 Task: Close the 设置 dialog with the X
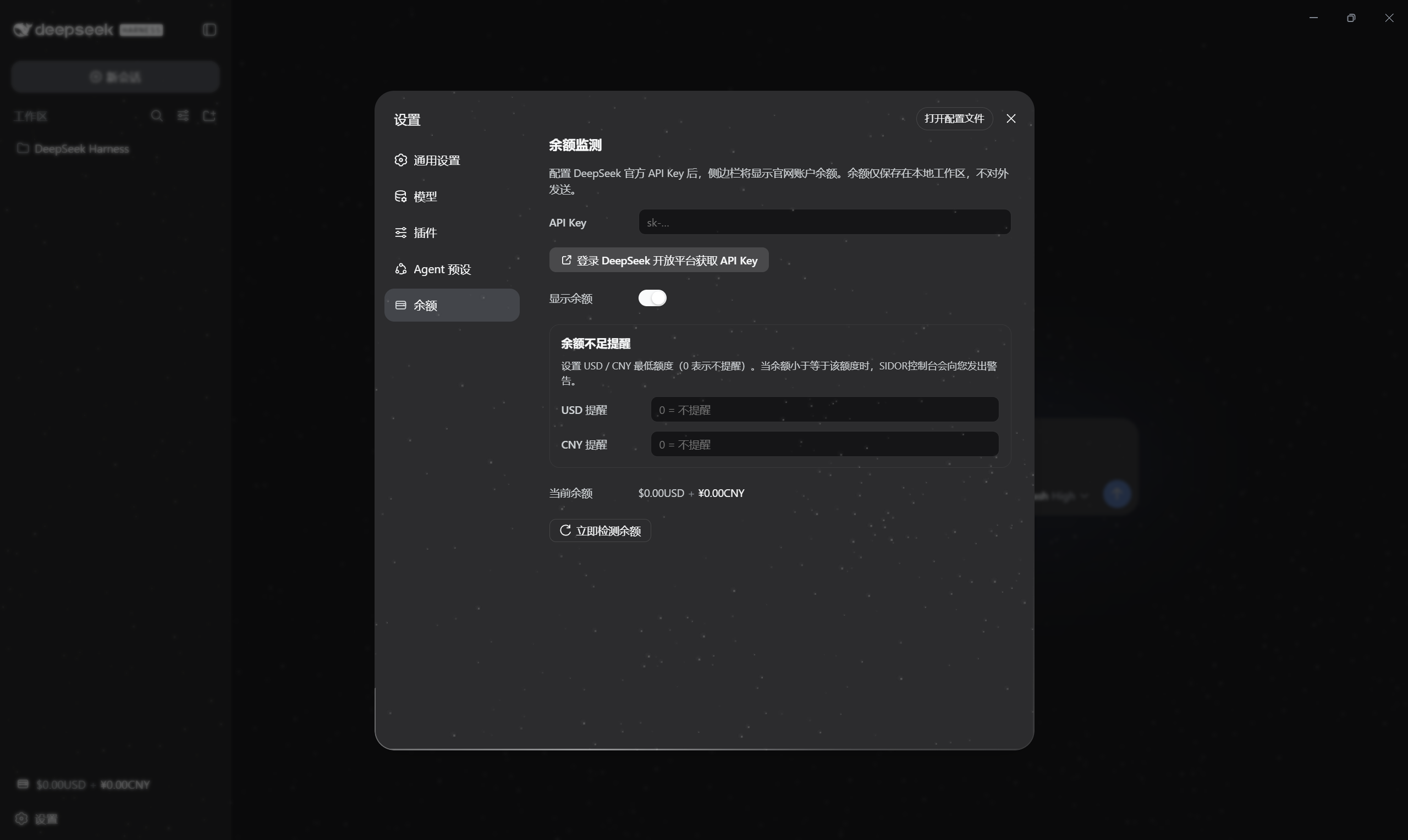pos(1010,118)
